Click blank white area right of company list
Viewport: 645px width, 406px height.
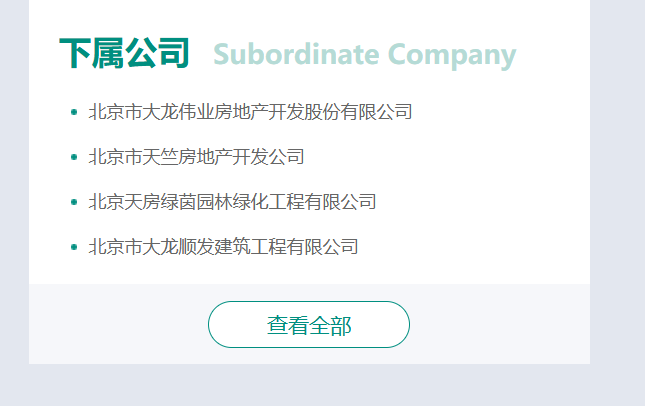click(500, 180)
